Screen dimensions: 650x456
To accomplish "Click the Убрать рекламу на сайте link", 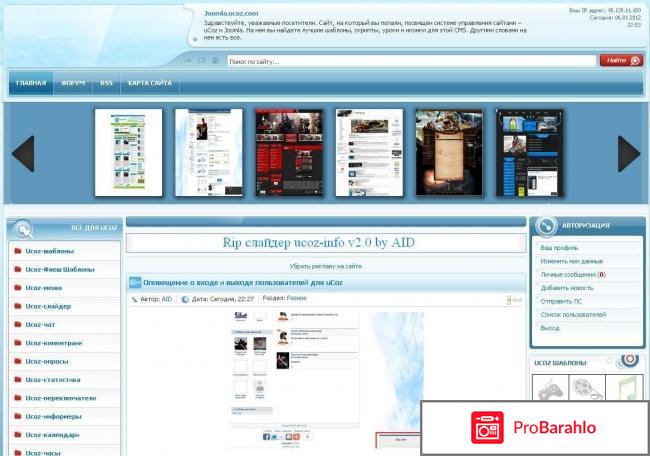I will (x=325, y=266).
